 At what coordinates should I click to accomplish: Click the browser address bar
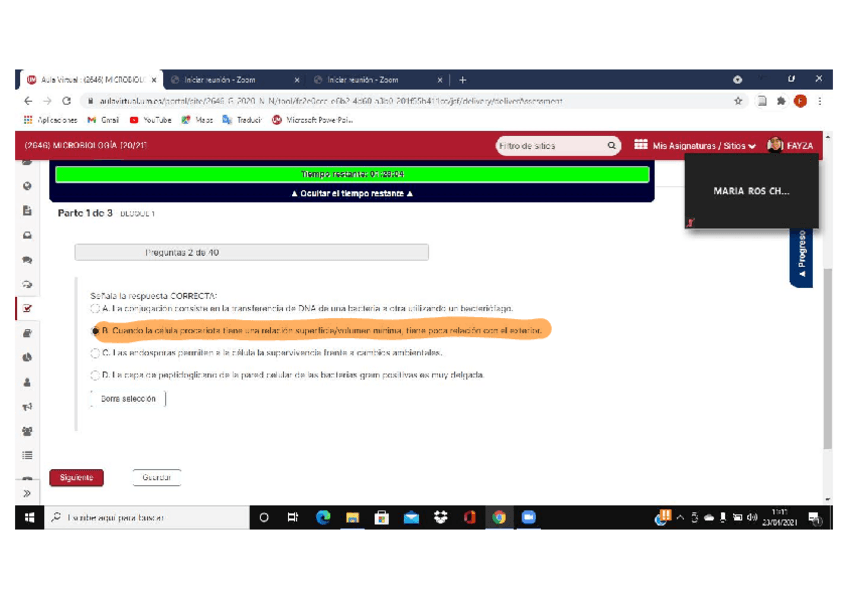click(408, 101)
